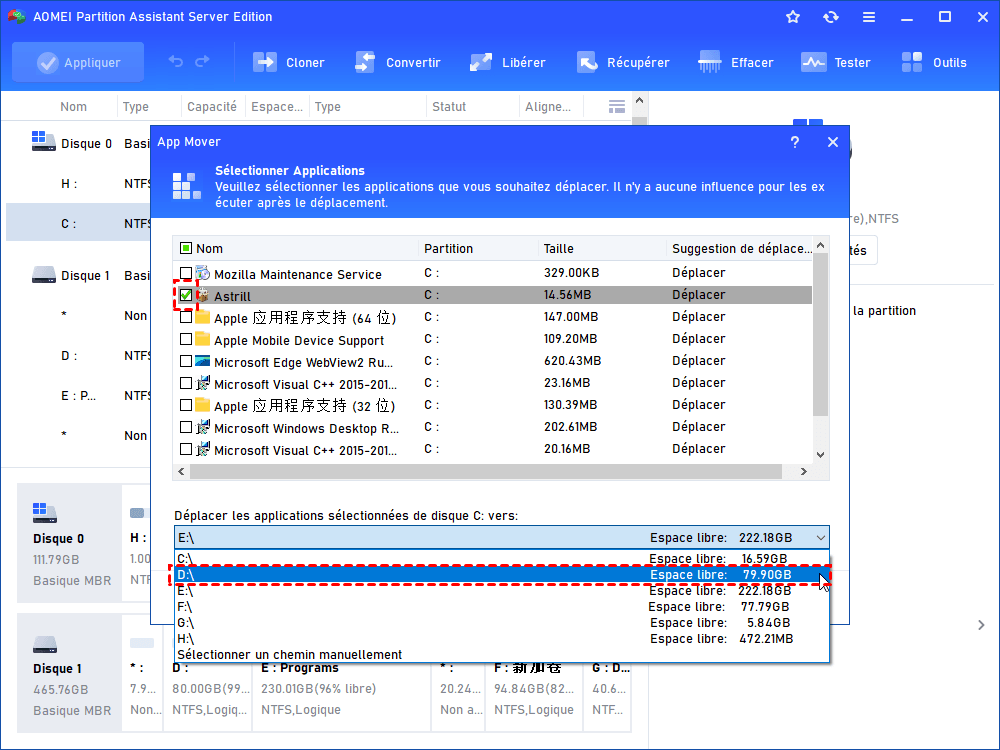Image resolution: width=1000 pixels, height=750 pixels.
Task: Close the App Mover dialog
Action: pyautogui.click(x=833, y=142)
